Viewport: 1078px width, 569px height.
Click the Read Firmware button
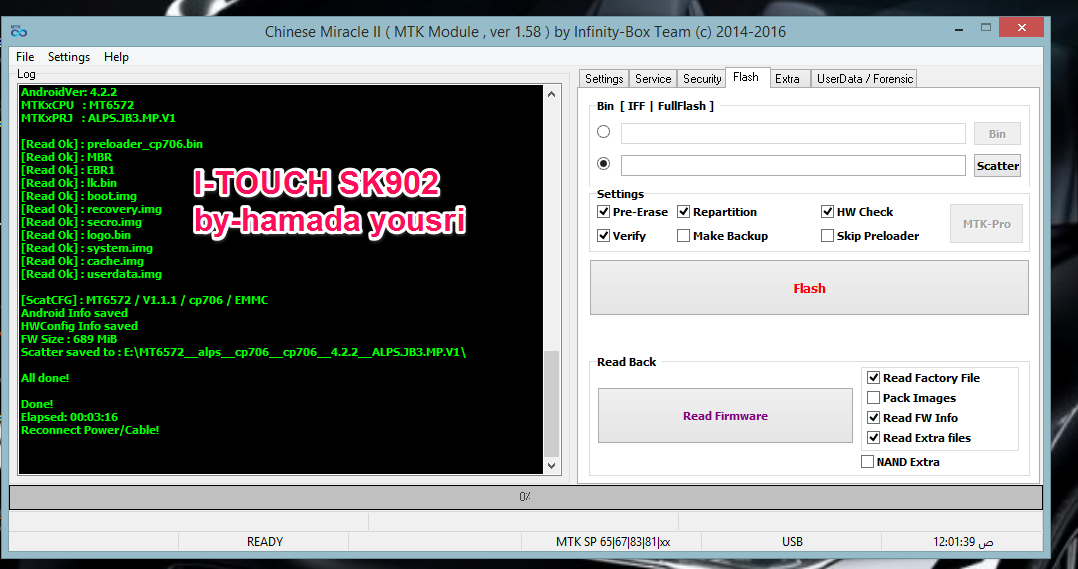coord(725,416)
